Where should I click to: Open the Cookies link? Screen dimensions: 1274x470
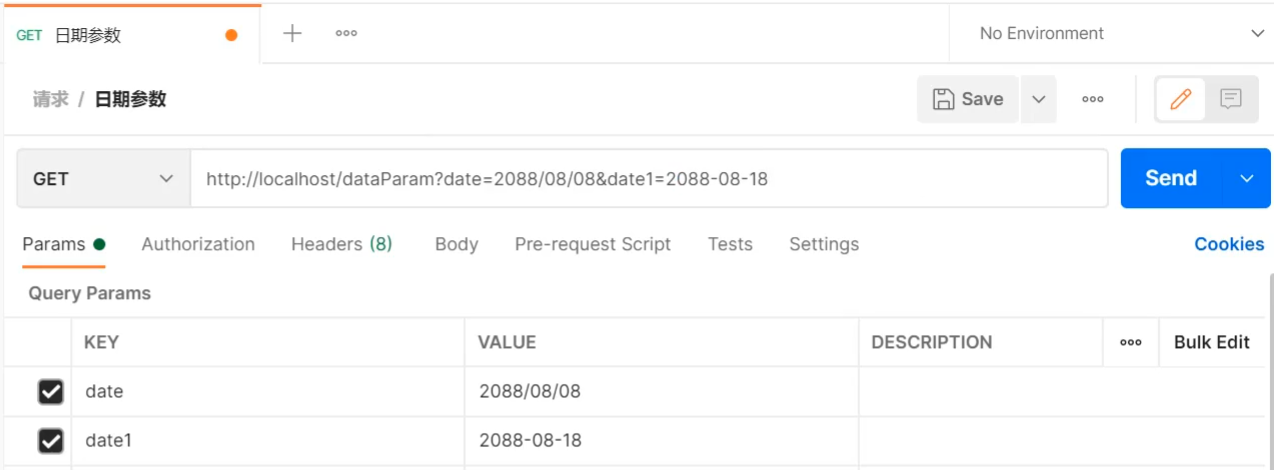click(1229, 244)
